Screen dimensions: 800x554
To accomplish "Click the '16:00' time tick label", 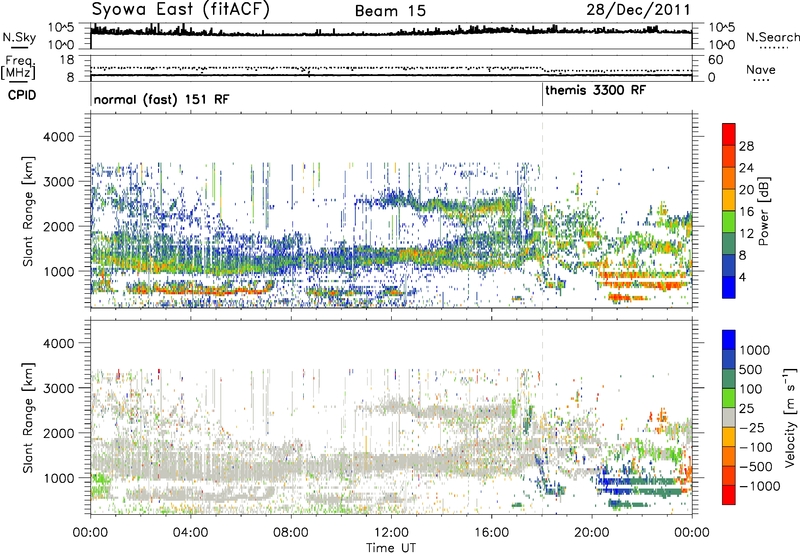I will (x=491, y=533).
